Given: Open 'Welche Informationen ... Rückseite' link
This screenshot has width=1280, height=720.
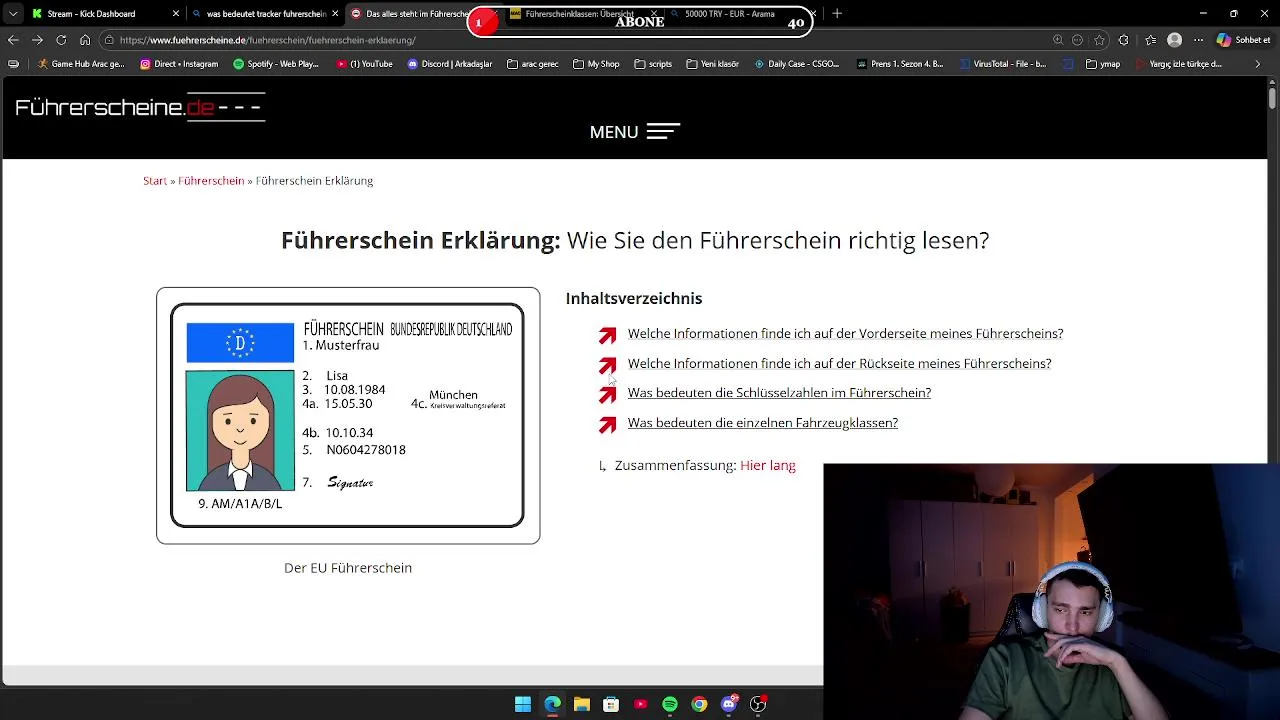Looking at the screenshot, I should tap(839, 364).
